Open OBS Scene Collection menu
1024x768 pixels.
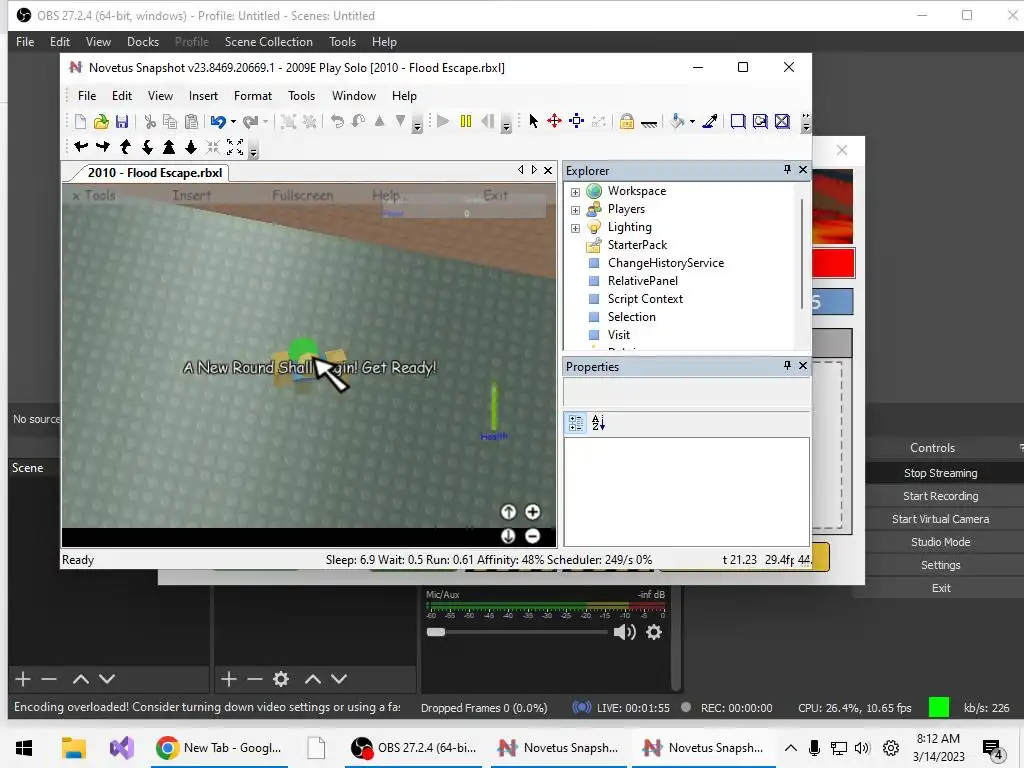click(x=268, y=42)
